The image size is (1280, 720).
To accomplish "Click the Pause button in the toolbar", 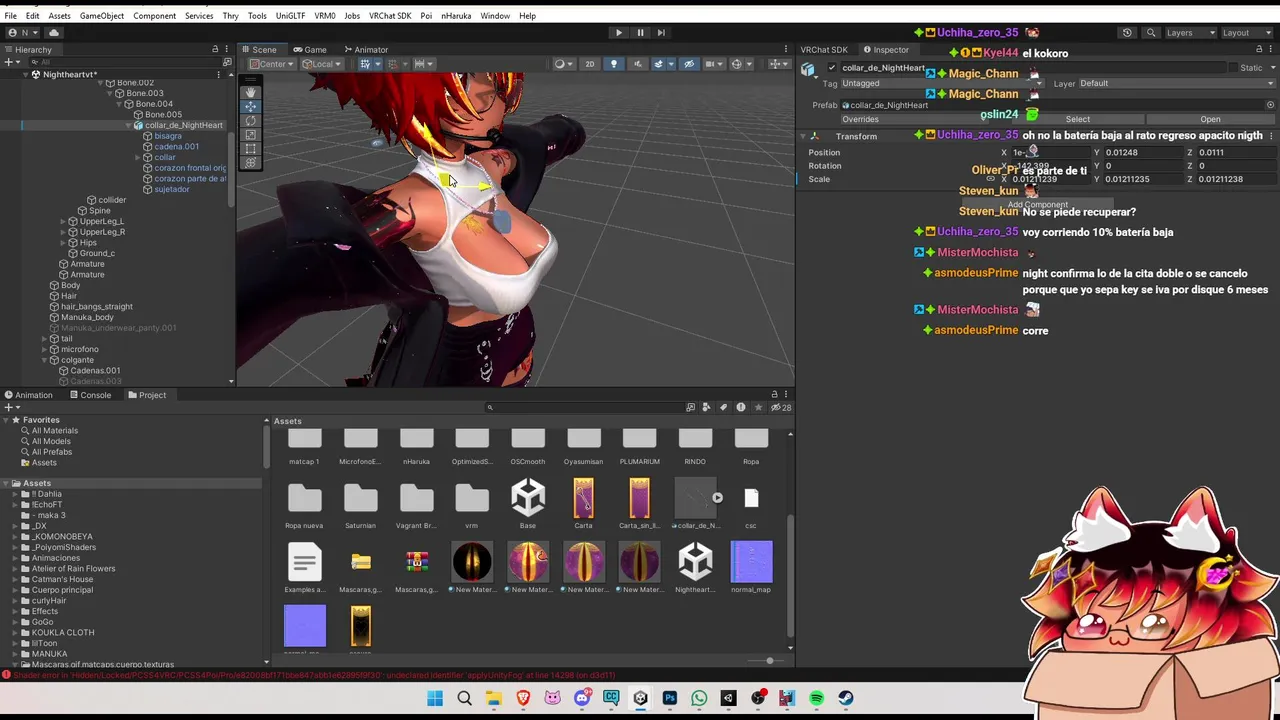I will pyautogui.click(x=640, y=32).
